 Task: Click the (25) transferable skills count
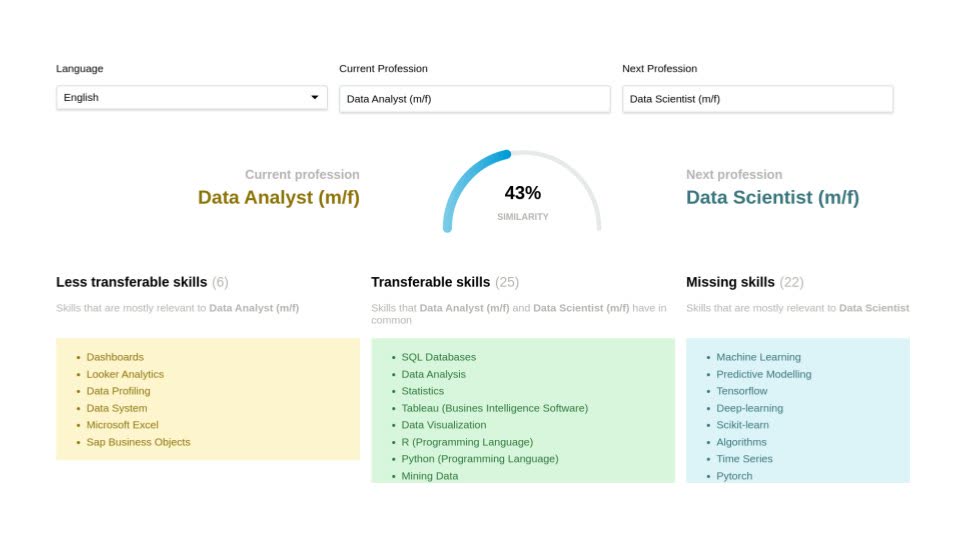click(x=507, y=282)
